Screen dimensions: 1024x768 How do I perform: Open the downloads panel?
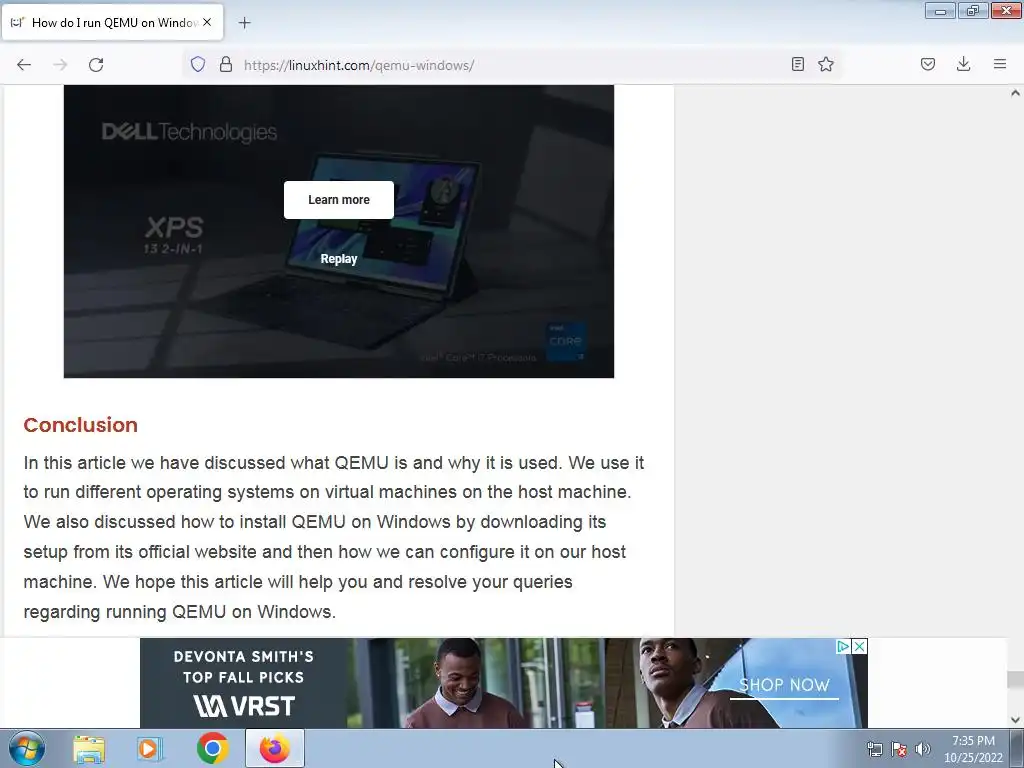click(963, 64)
